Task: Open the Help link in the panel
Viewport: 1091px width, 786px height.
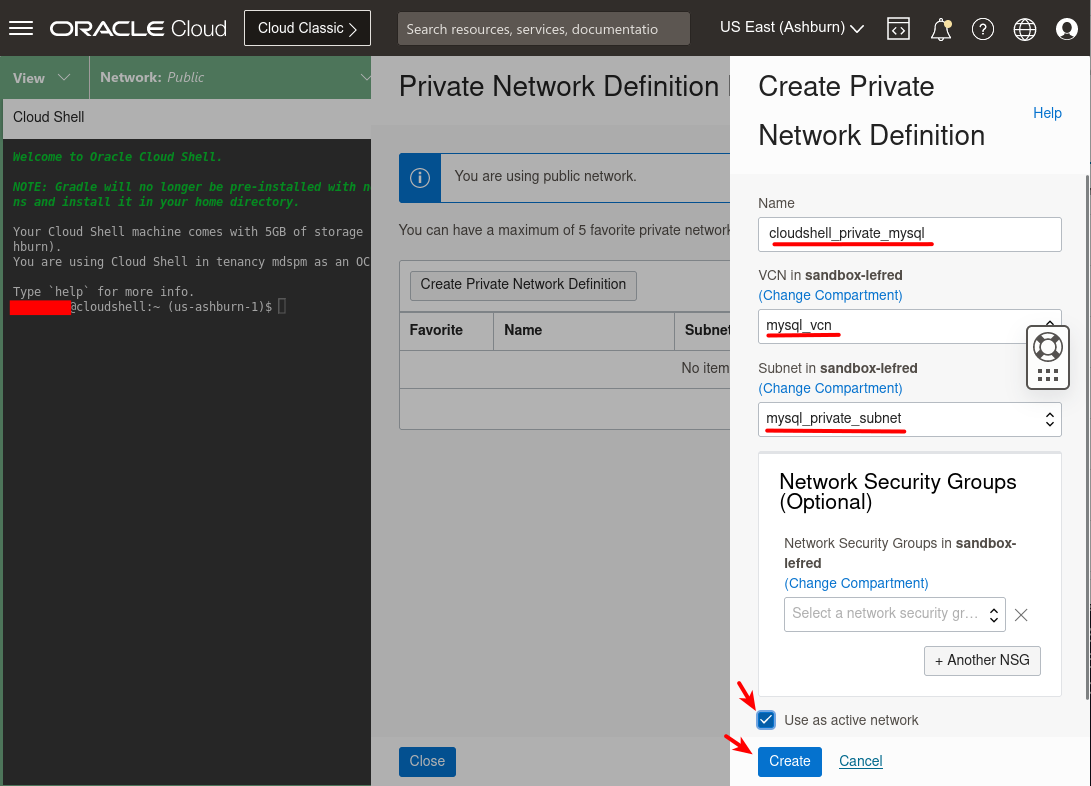Action: (1047, 113)
